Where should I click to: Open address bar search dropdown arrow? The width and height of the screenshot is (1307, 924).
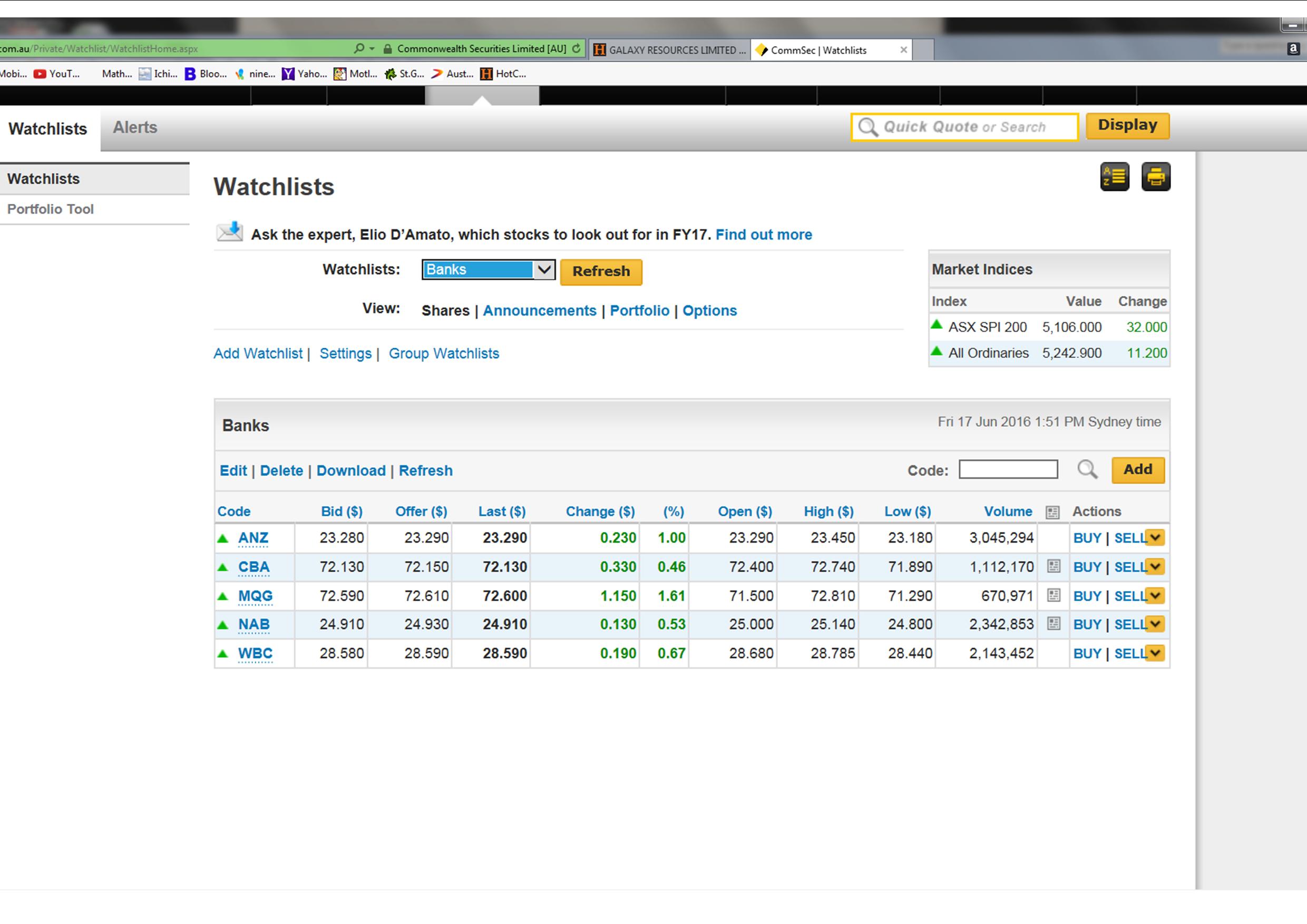(372, 49)
